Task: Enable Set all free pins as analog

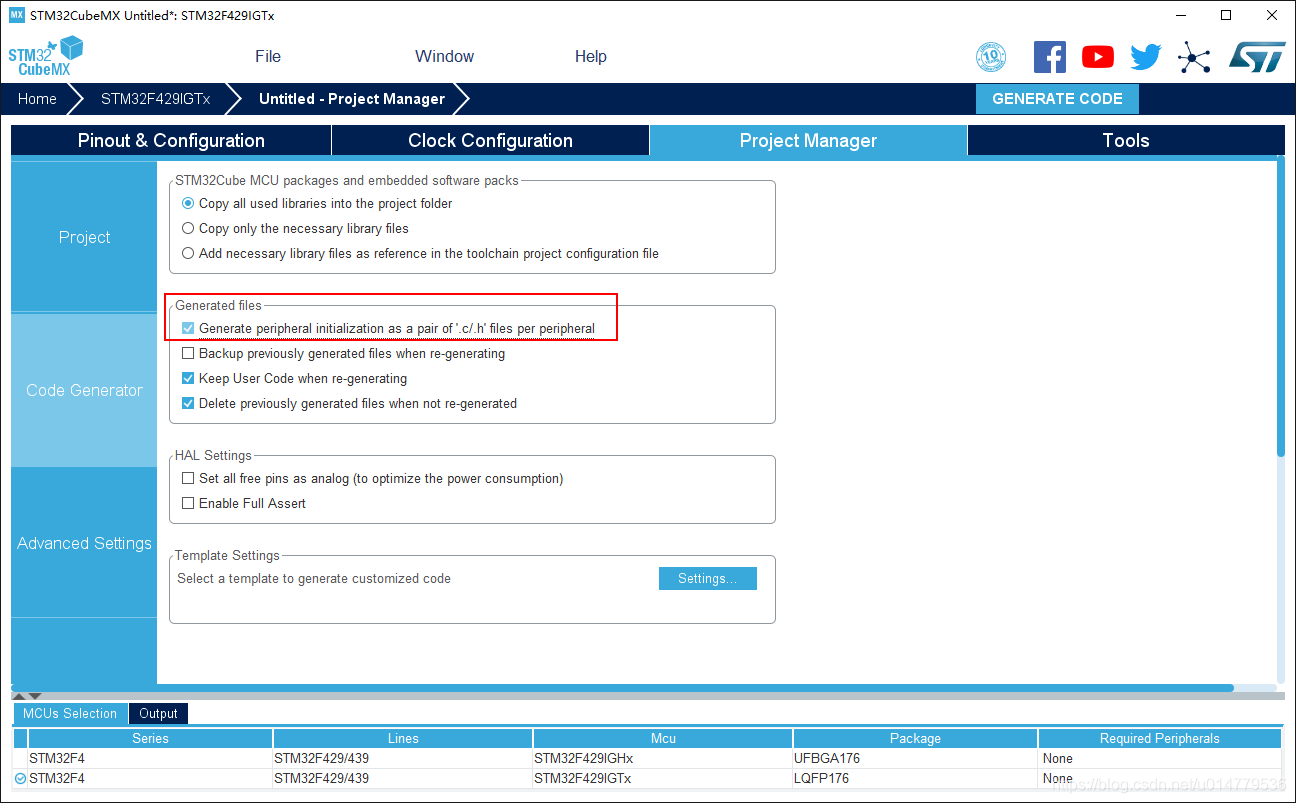Action: click(188, 478)
